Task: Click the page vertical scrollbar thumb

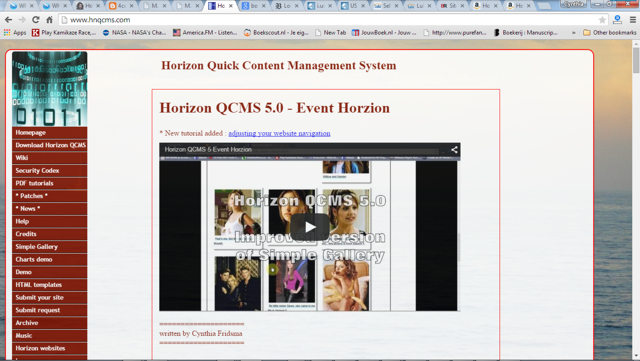Action: point(636,59)
